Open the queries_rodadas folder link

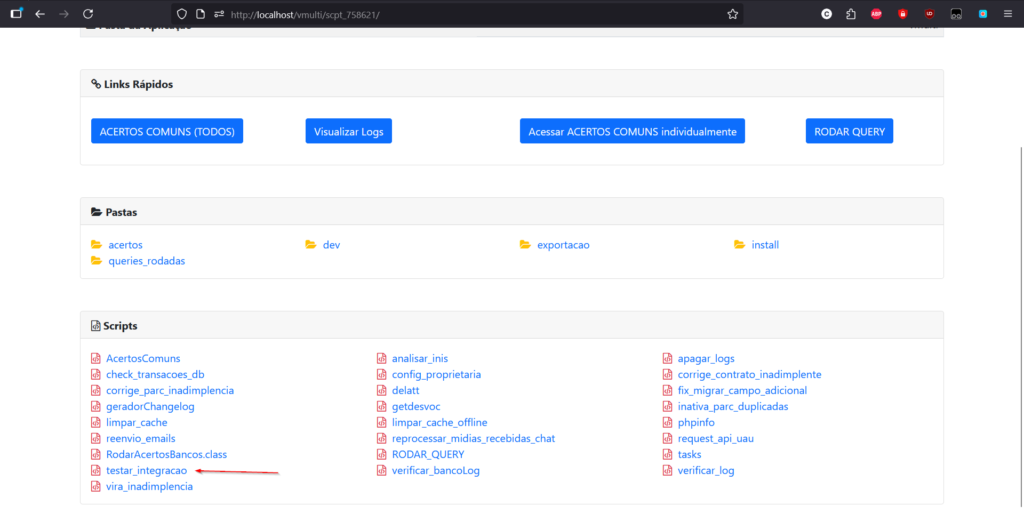pyautogui.click(x=146, y=261)
